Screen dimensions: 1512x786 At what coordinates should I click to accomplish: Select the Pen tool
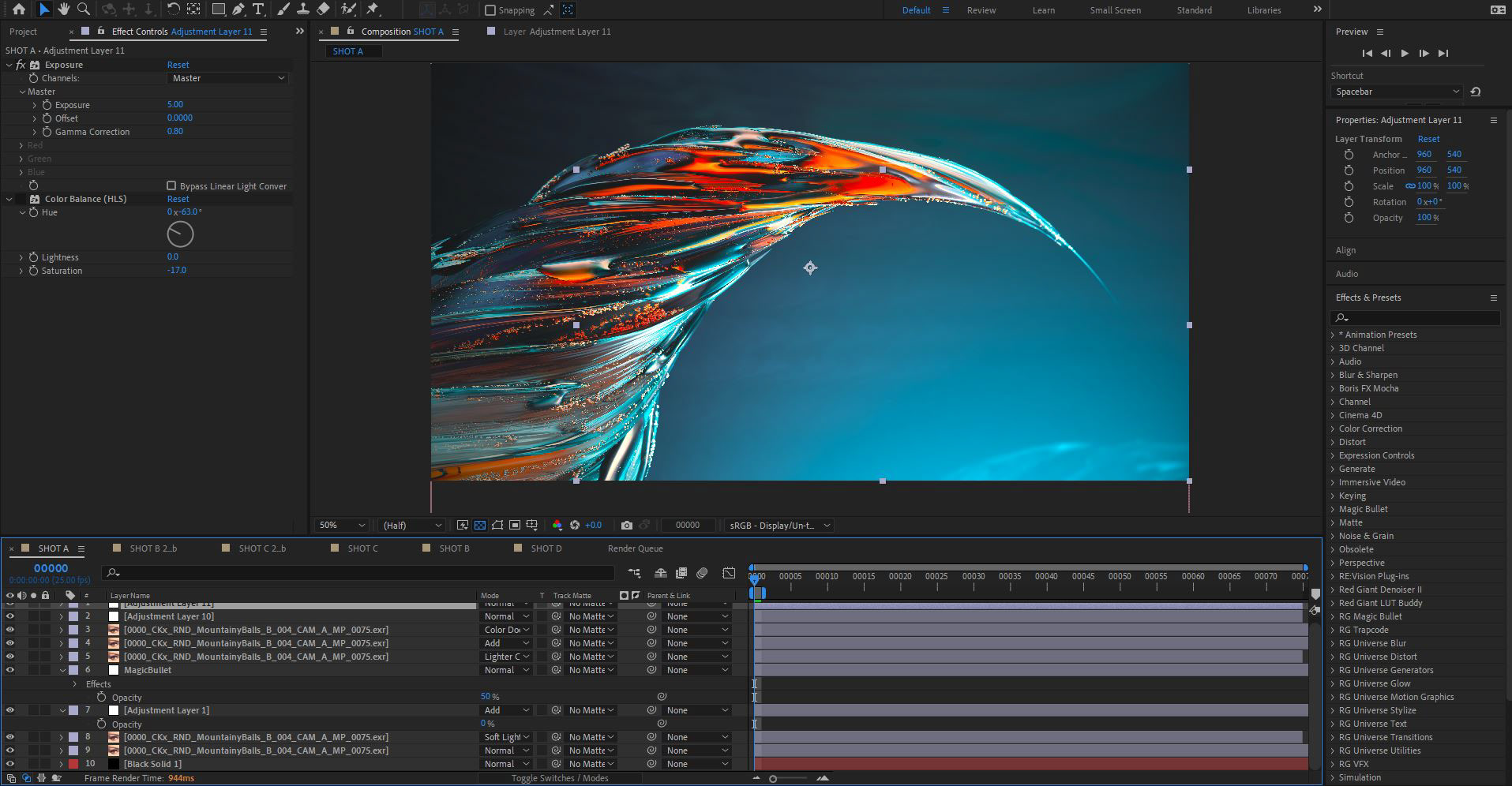click(238, 9)
